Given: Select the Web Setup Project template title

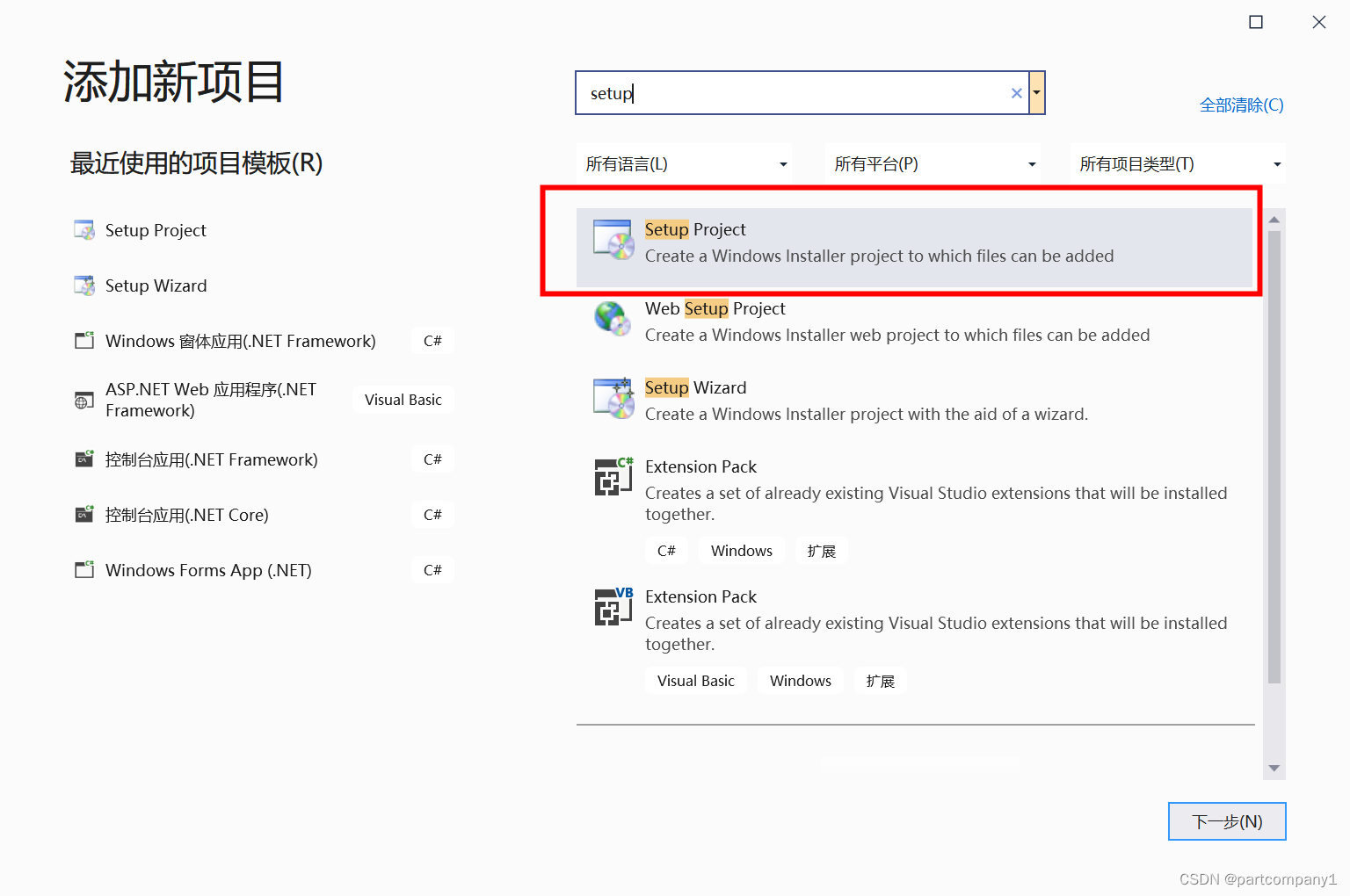Looking at the screenshot, I should (x=715, y=308).
